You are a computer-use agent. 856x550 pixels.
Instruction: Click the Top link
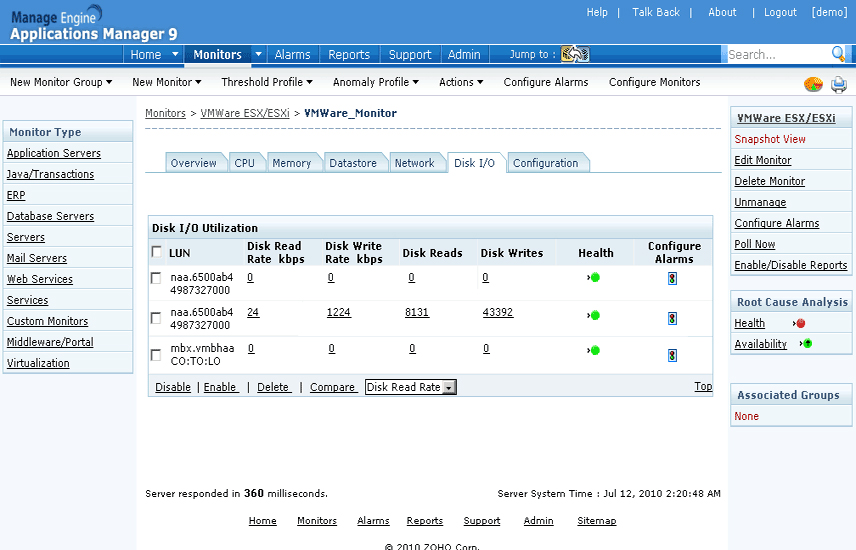click(703, 386)
